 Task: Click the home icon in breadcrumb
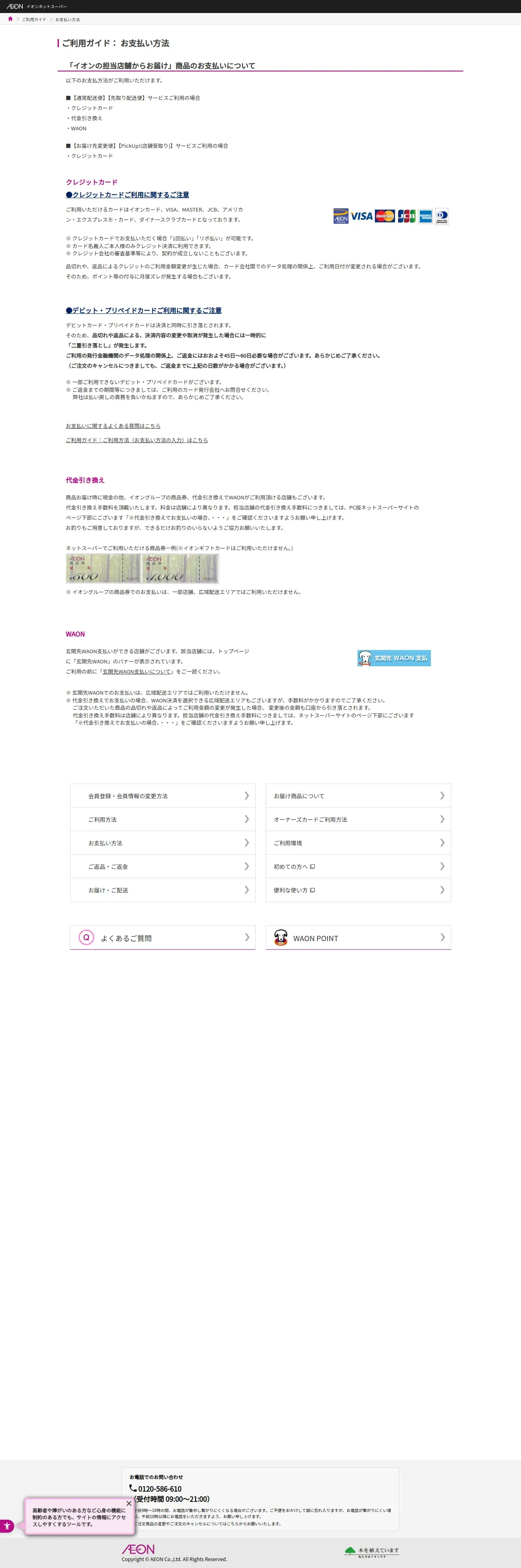click(x=11, y=19)
